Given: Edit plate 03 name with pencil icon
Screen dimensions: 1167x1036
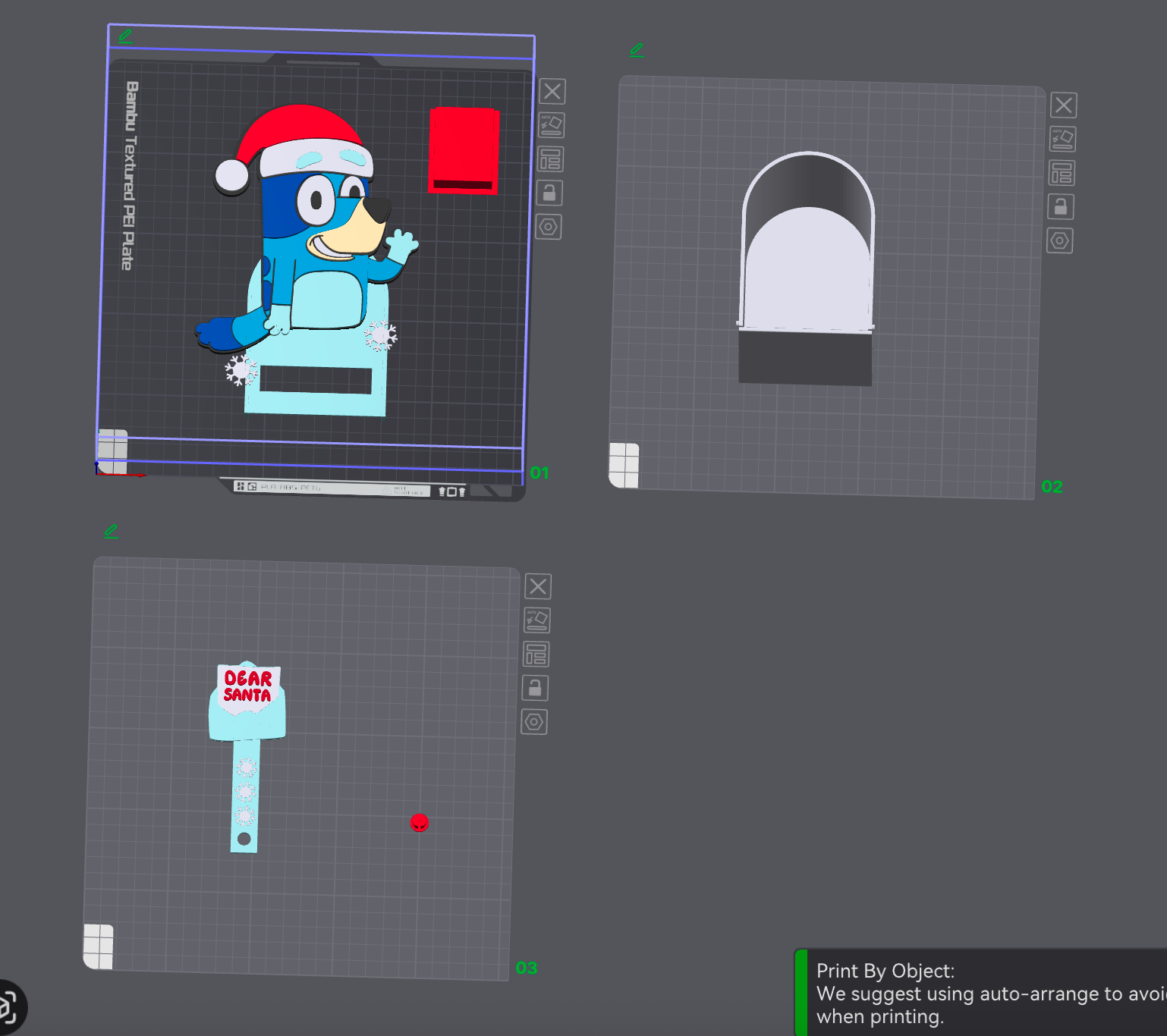Looking at the screenshot, I should [x=111, y=531].
